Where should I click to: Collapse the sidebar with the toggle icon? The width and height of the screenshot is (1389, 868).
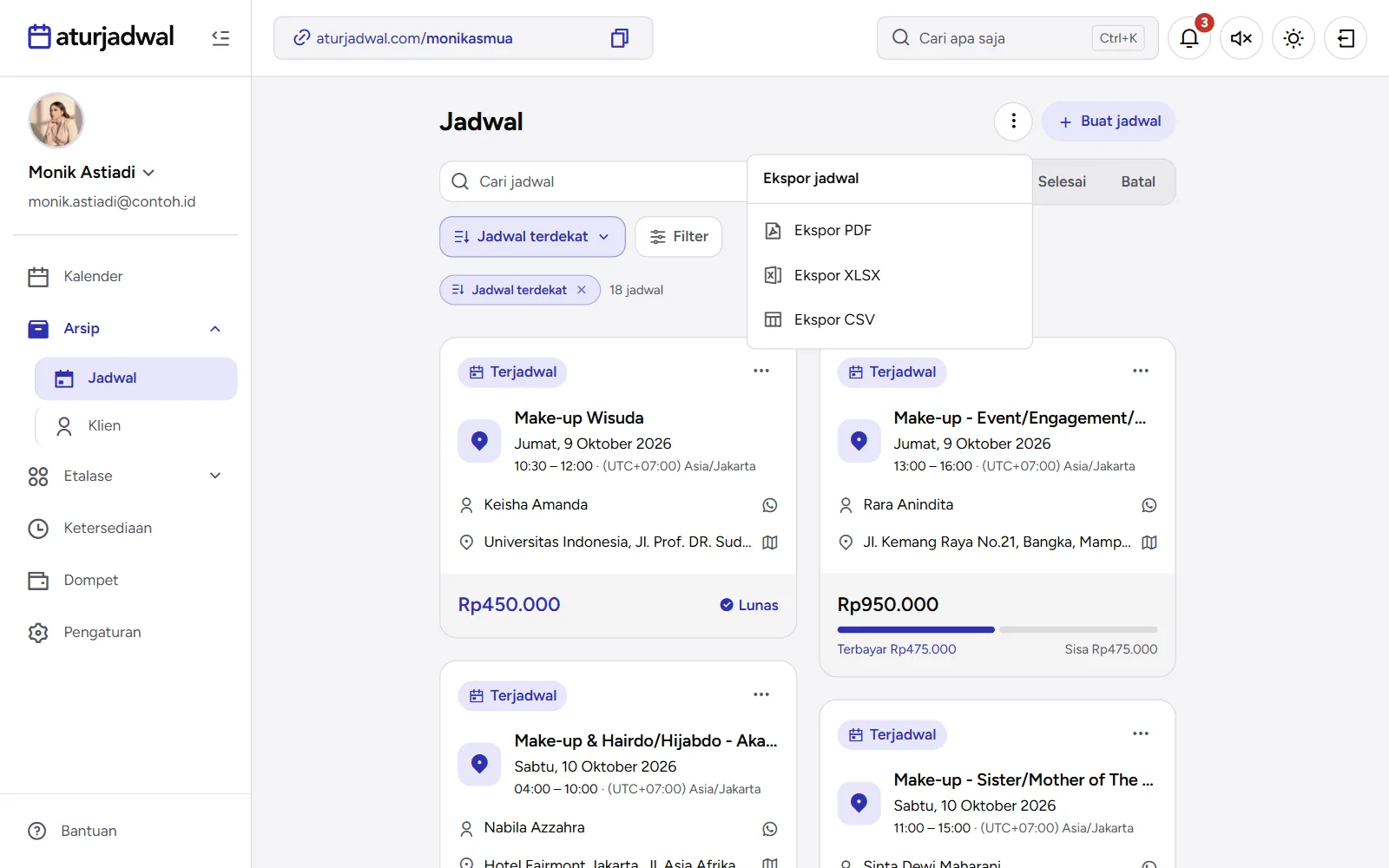pyautogui.click(x=221, y=38)
